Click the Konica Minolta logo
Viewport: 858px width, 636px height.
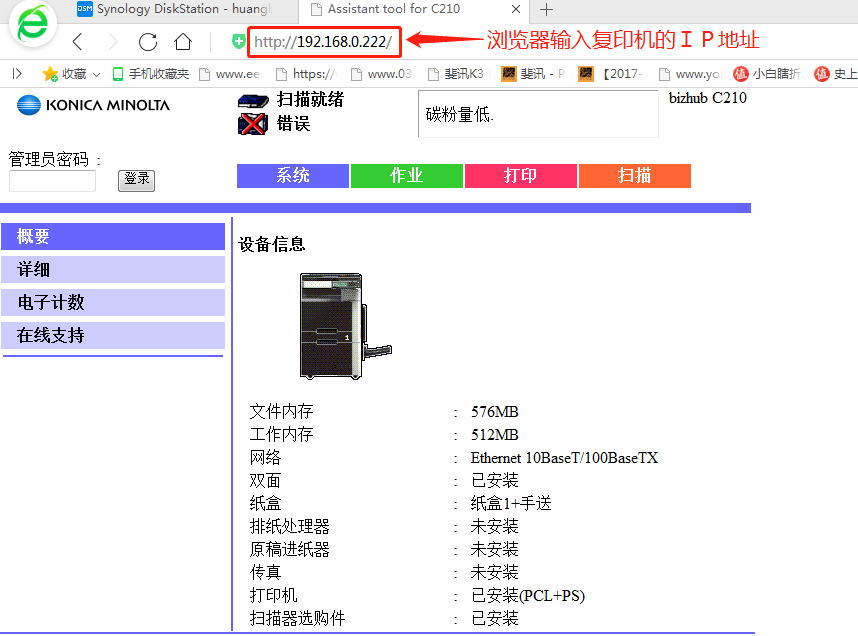point(94,105)
